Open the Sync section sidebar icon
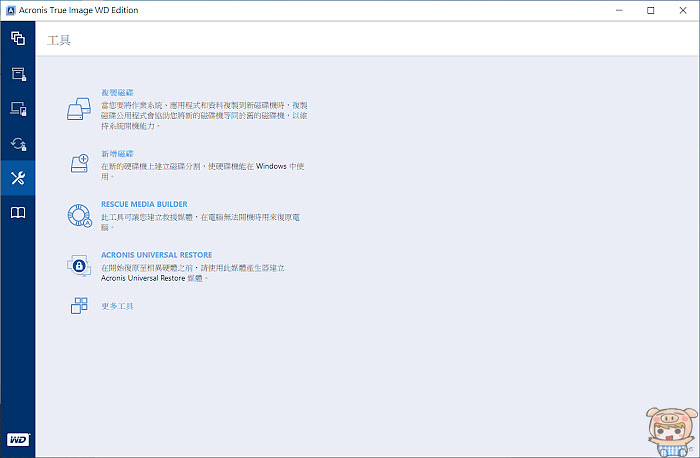This screenshot has width=700, height=458. point(18,143)
